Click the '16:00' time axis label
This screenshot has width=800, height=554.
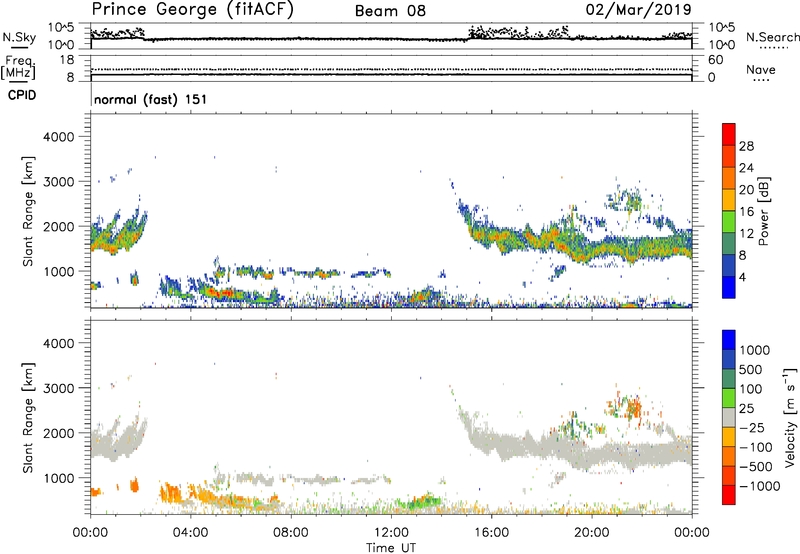tap(492, 533)
